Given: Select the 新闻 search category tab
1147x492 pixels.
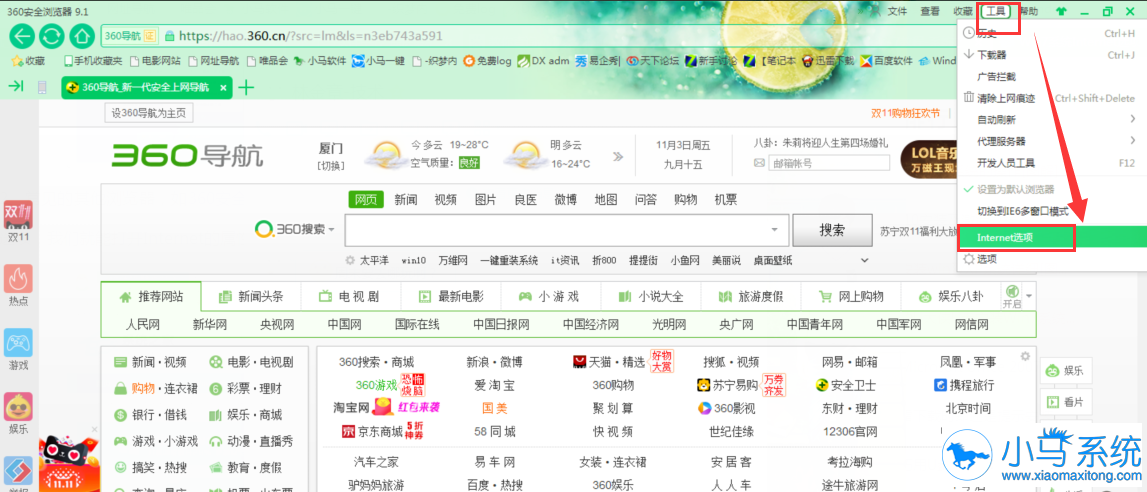Looking at the screenshot, I should pyautogui.click(x=405, y=199).
